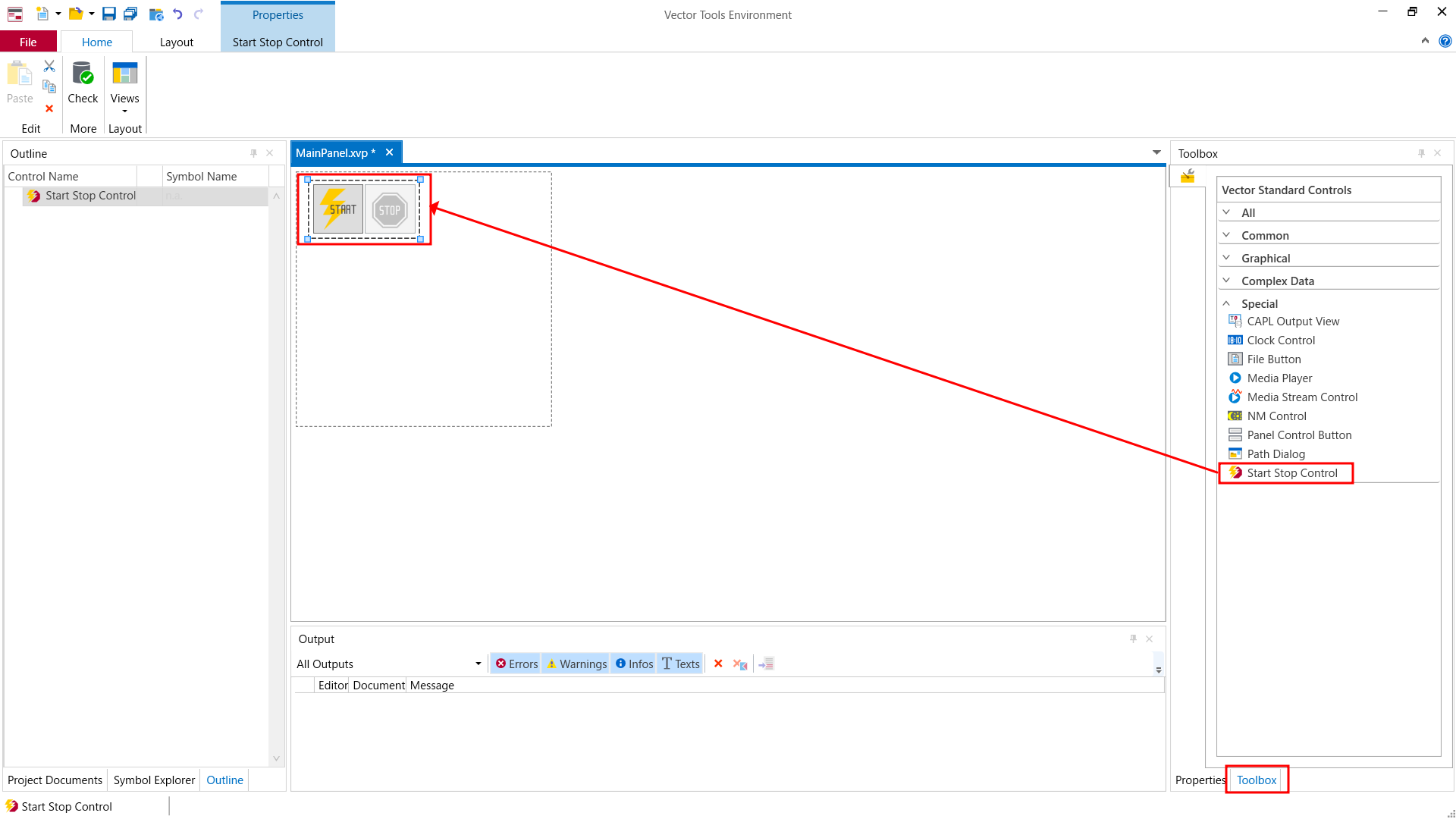Switch to the Layout ribbon tab
Viewport: 1456px width, 819px height.
coord(176,42)
